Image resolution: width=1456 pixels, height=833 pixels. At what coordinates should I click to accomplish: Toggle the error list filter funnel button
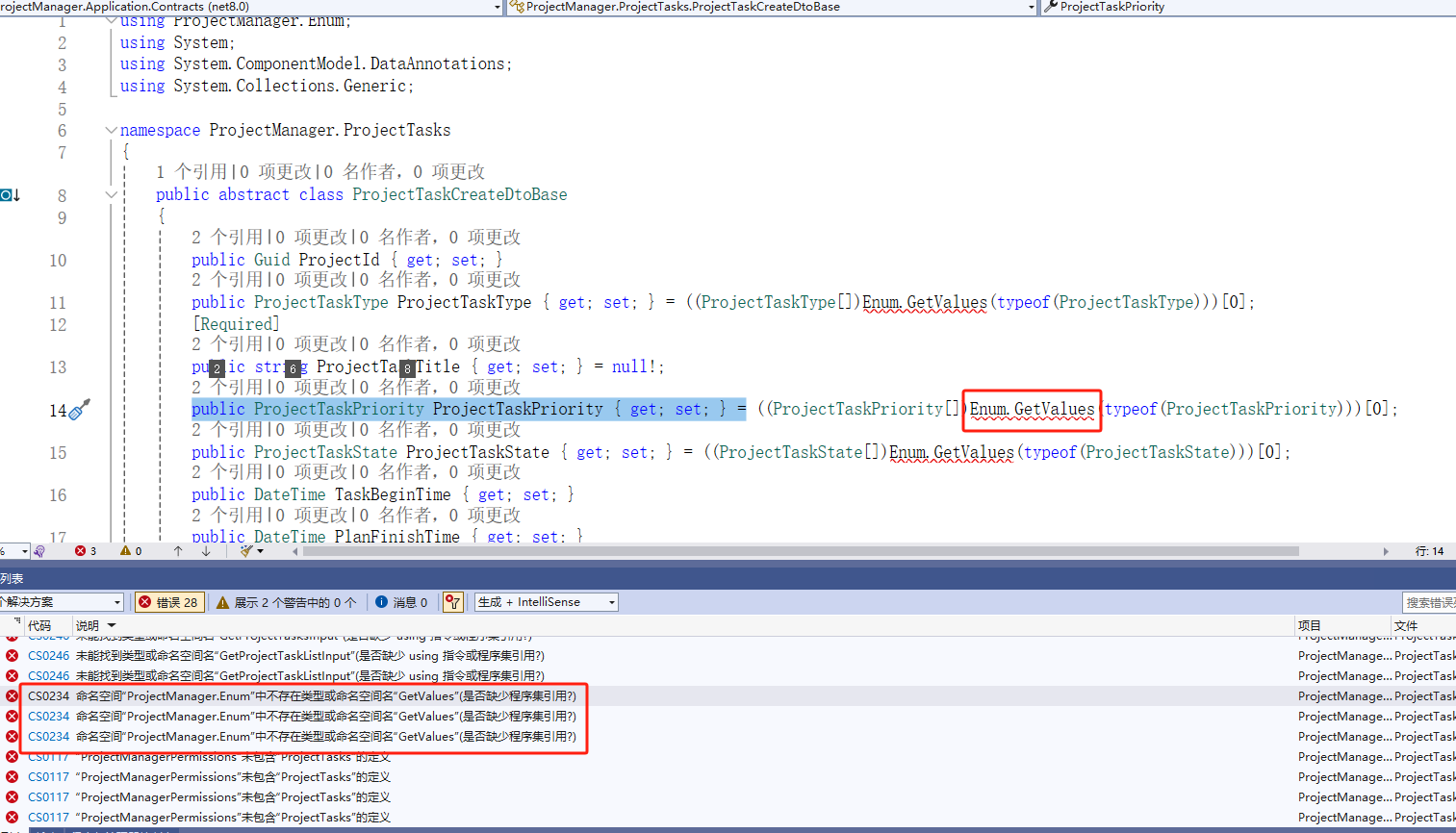pyautogui.click(x=452, y=602)
